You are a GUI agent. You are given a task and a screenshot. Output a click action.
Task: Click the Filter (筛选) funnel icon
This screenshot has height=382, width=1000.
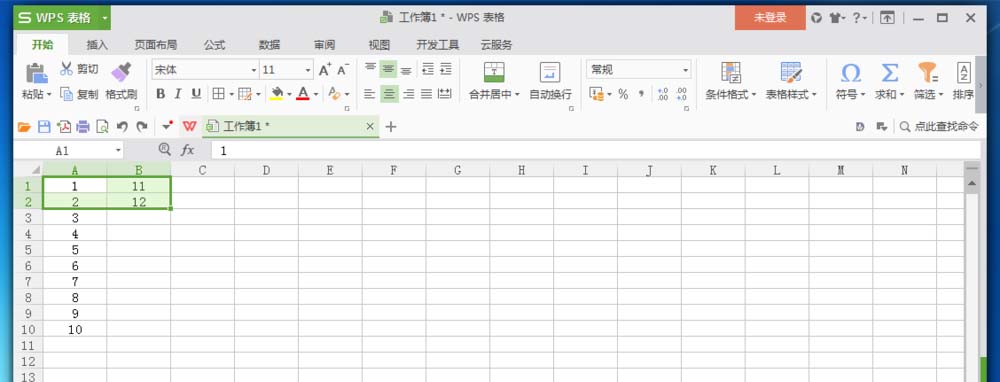pyautogui.click(x=927, y=72)
